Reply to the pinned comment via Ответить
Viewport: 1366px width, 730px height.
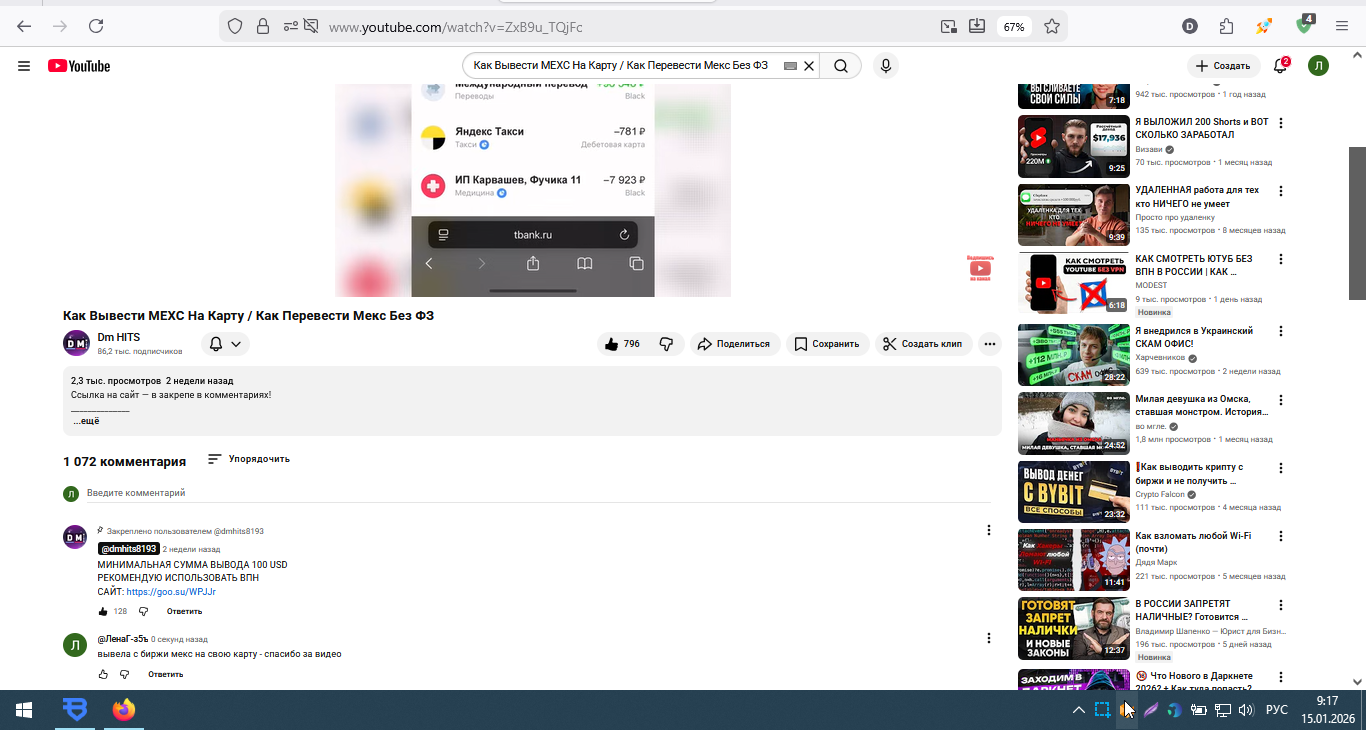184,611
